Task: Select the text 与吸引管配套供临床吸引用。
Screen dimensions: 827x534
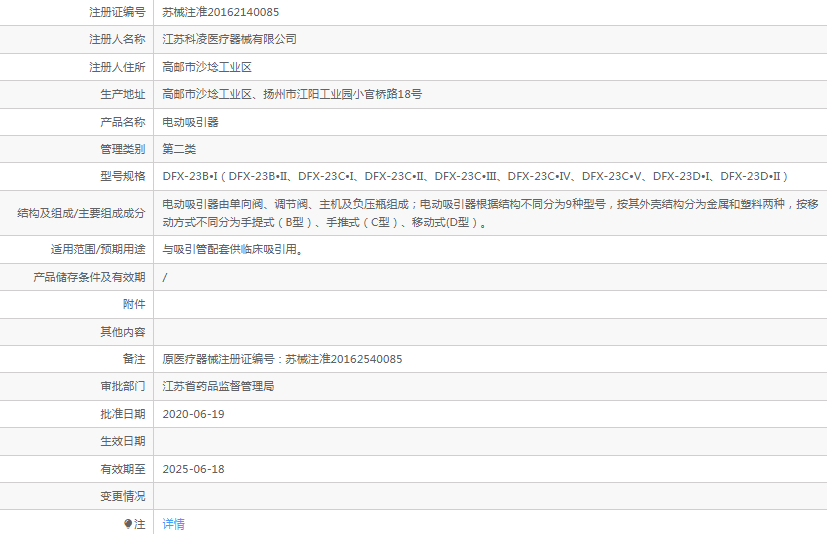Action: 233,250
